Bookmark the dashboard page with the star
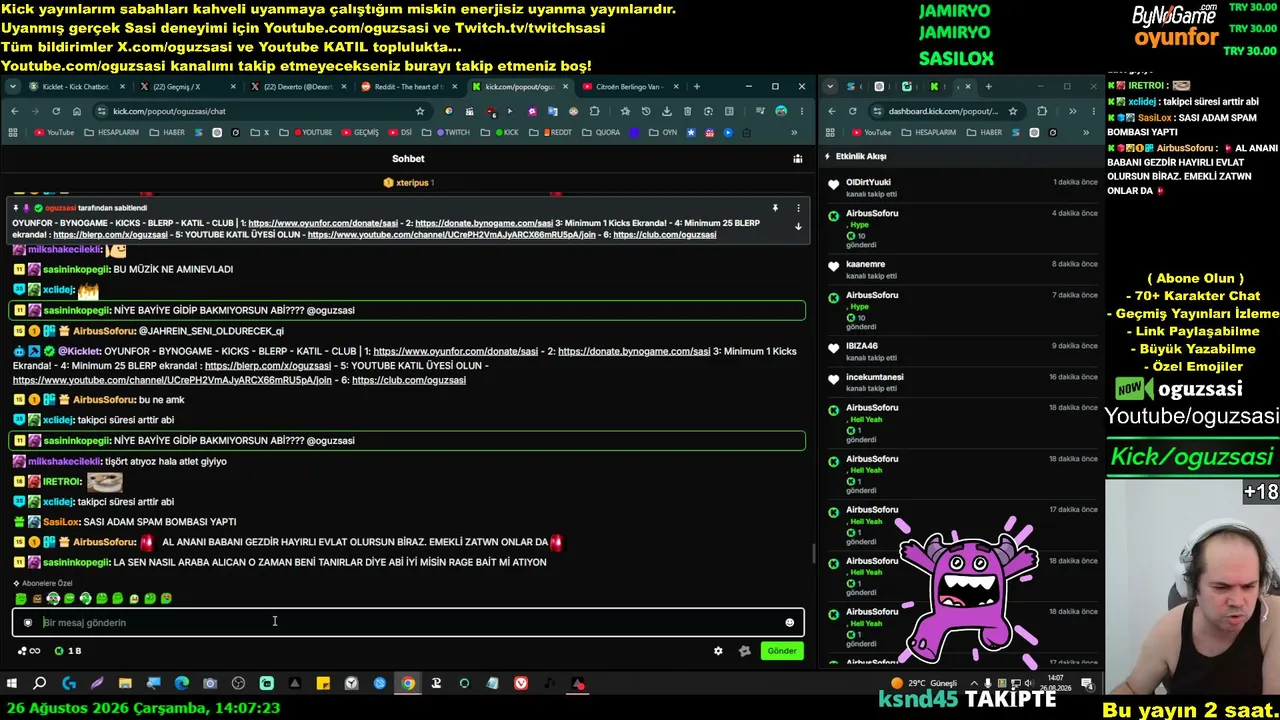The height and width of the screenshot is (720, 1280). click(x=1013, y=111)
